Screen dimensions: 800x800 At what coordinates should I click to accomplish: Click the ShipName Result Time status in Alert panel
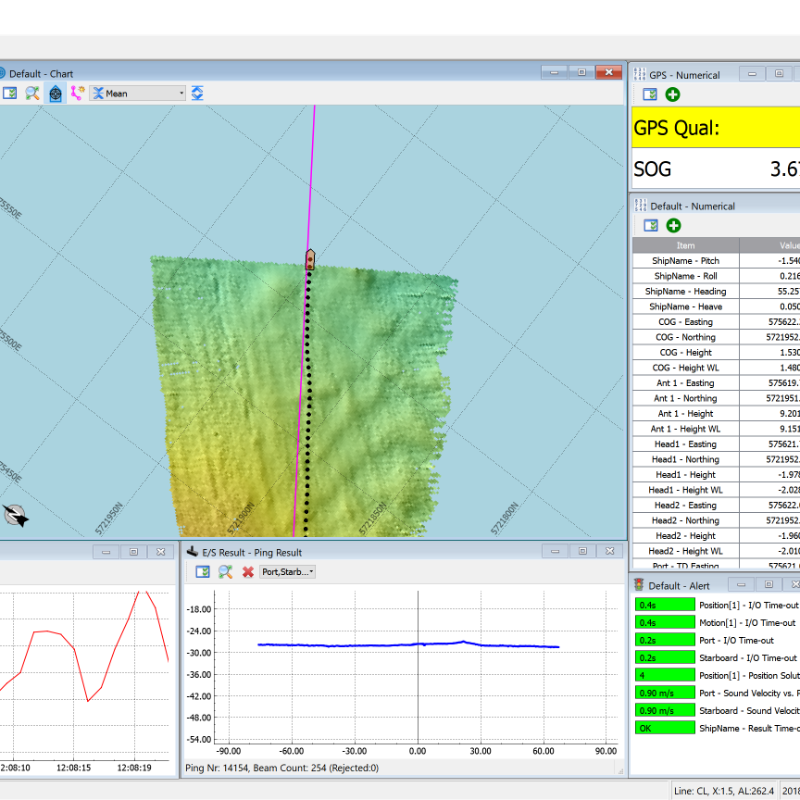coord(663,728)
